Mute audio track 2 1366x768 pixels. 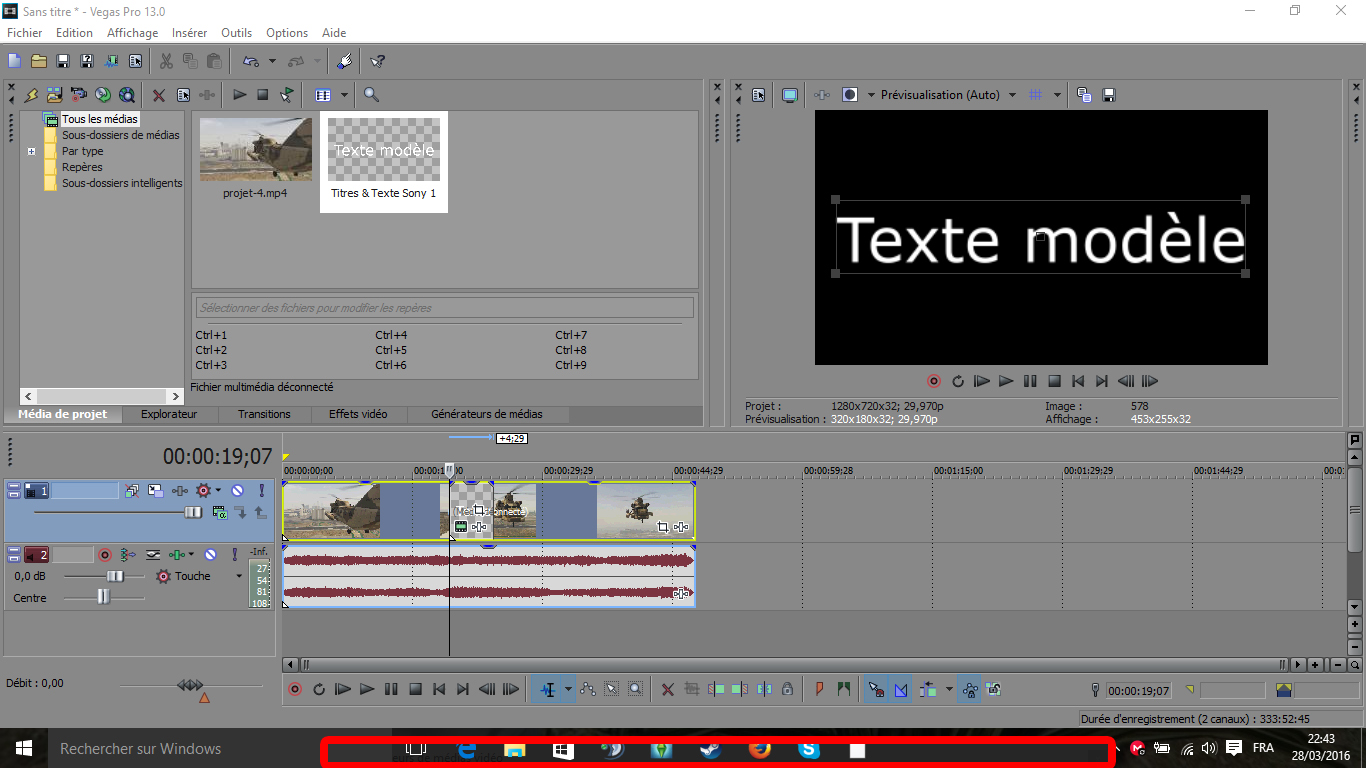click(x=211, y=554)
